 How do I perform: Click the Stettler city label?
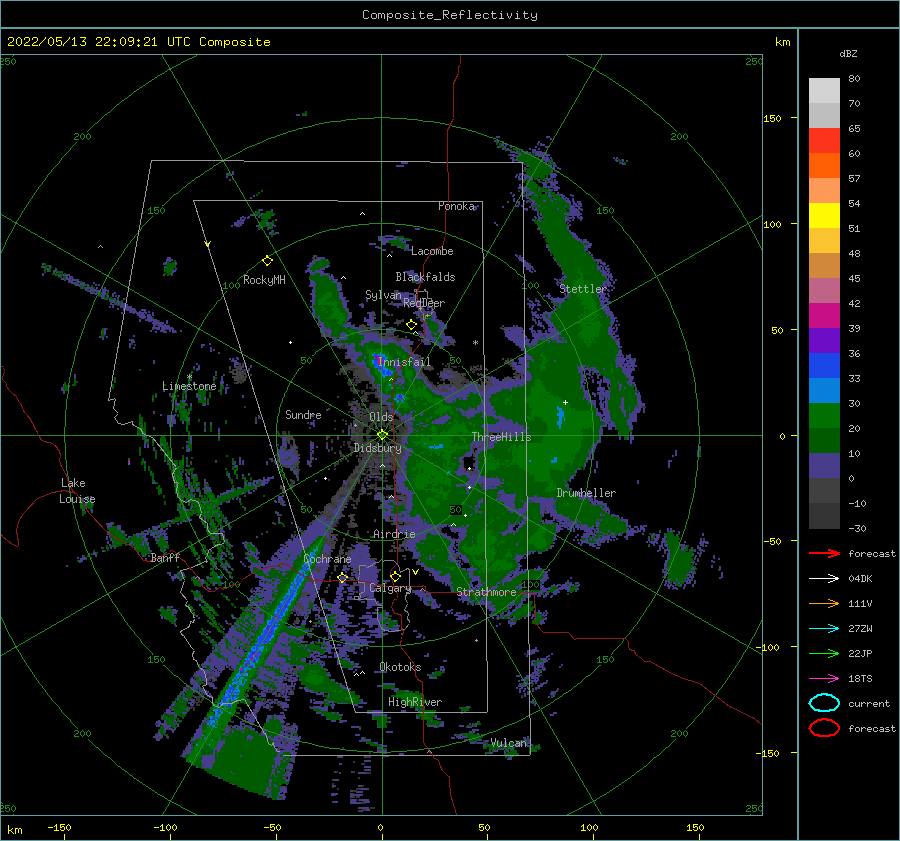coord(583,289)
